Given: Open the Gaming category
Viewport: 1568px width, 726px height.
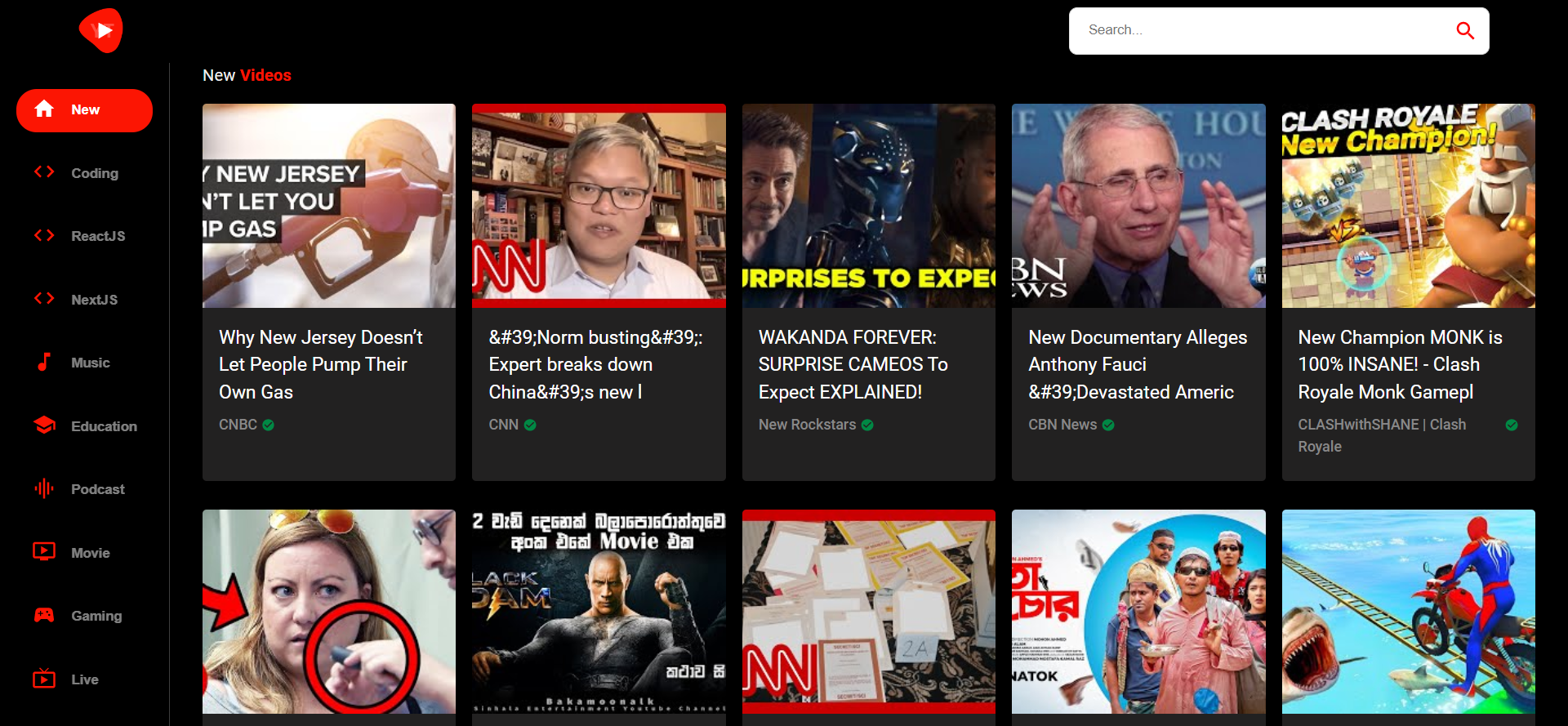Looking at the screenshot, I should pos(84,616).
